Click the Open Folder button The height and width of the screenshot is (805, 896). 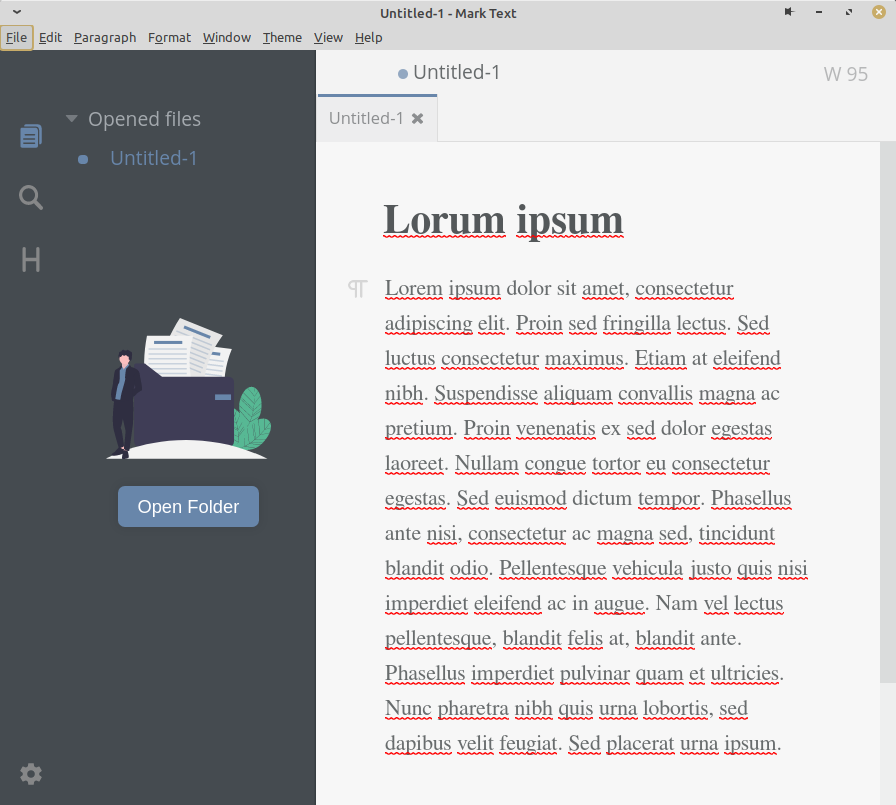click(188, 506)
